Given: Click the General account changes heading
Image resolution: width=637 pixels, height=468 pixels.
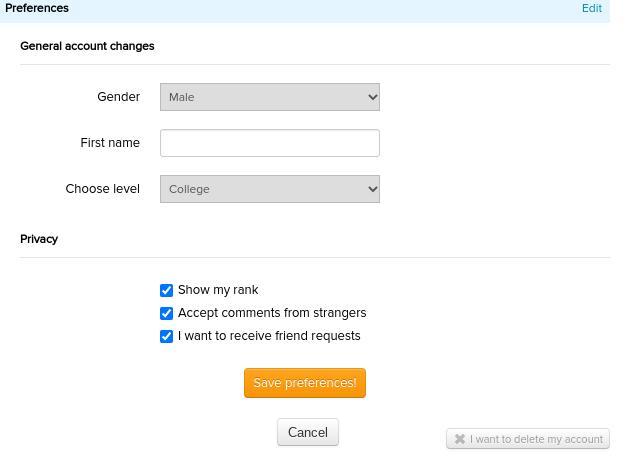Looking at the screenshot, I should point(87,46).
